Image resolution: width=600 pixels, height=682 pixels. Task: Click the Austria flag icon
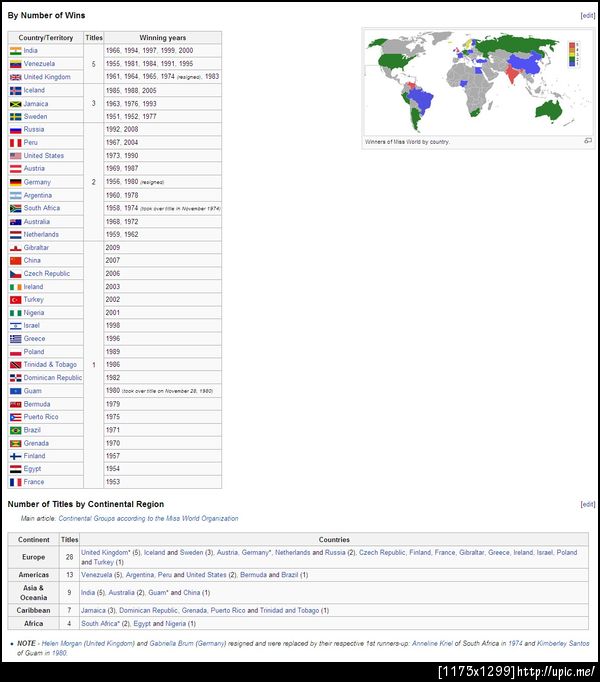(x=16, y=169)
